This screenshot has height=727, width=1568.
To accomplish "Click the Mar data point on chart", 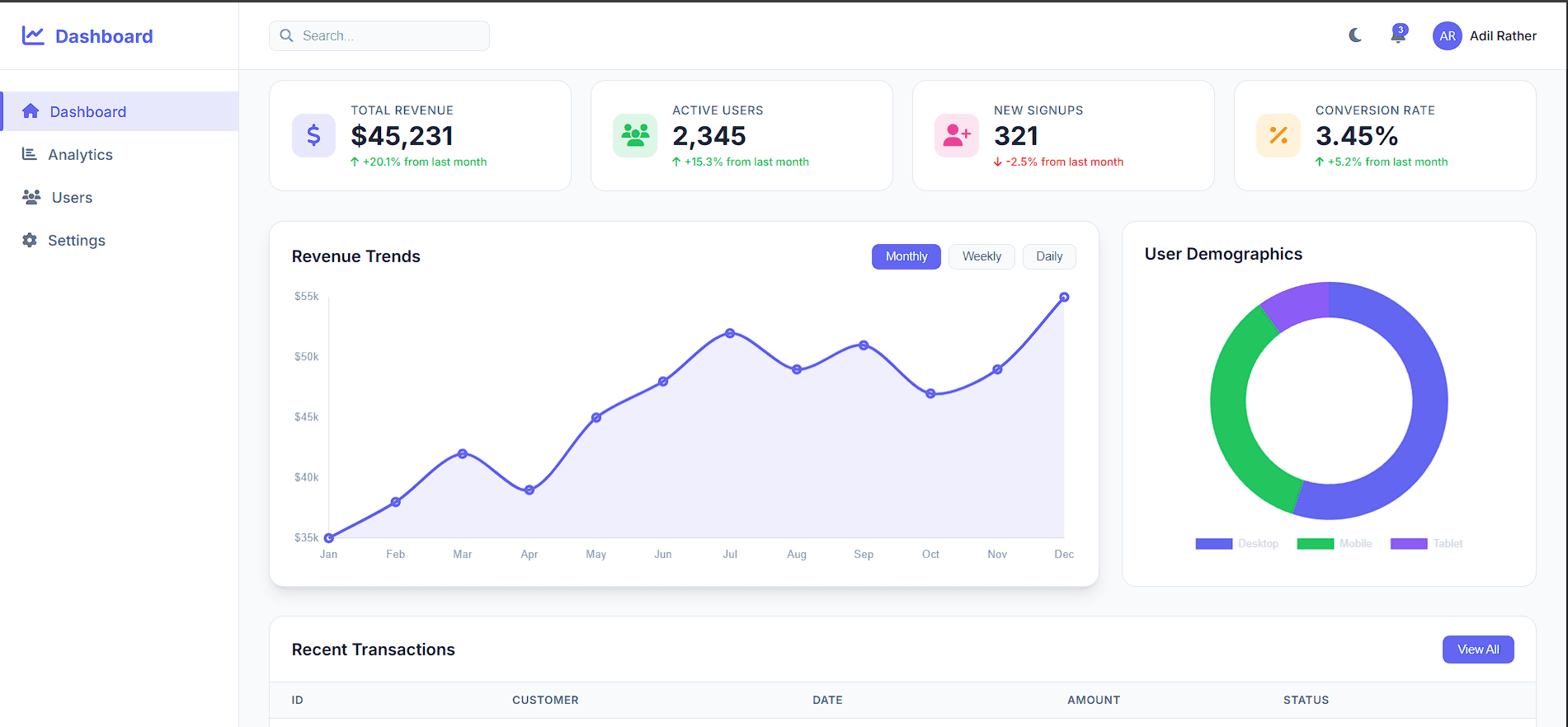I will pyautogui.click(x=463, y=454).
